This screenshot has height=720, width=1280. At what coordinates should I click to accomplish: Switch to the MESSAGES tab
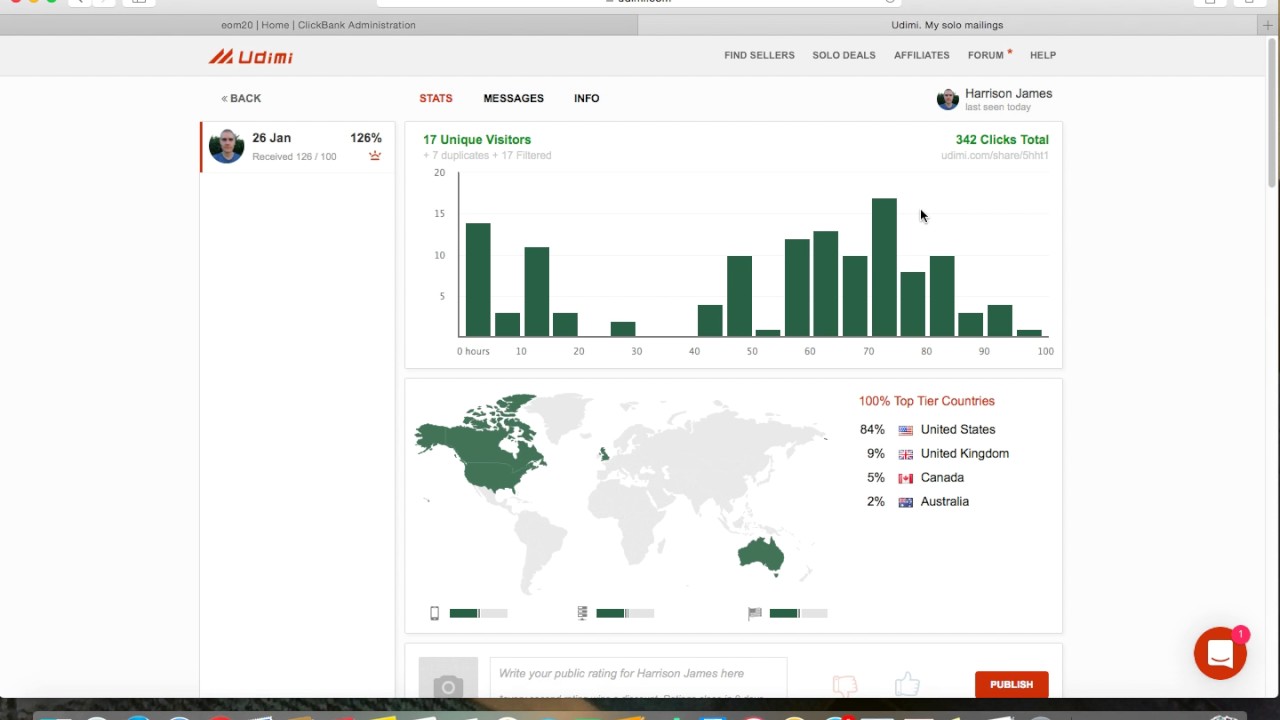coord(513,98)
